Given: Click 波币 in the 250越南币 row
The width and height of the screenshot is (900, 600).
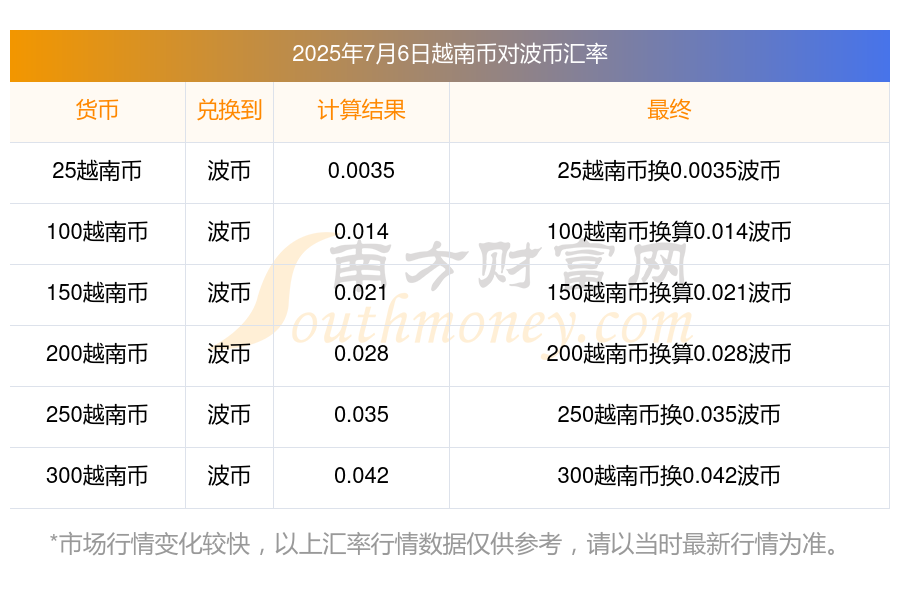Looking at the screenshot, I should tap(229, 415).
